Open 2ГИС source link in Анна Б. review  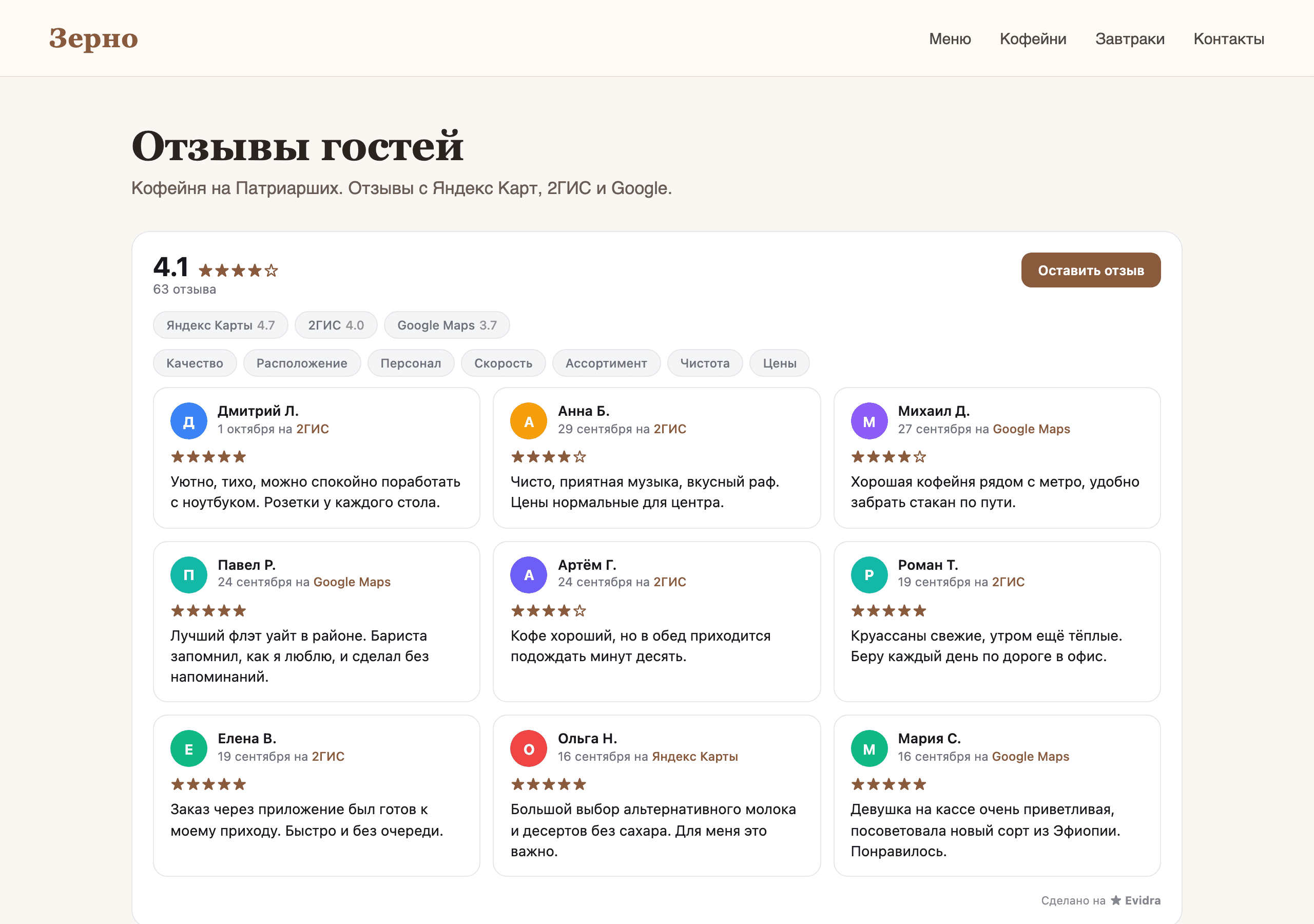pyautogui.click(x=670, y=429)
